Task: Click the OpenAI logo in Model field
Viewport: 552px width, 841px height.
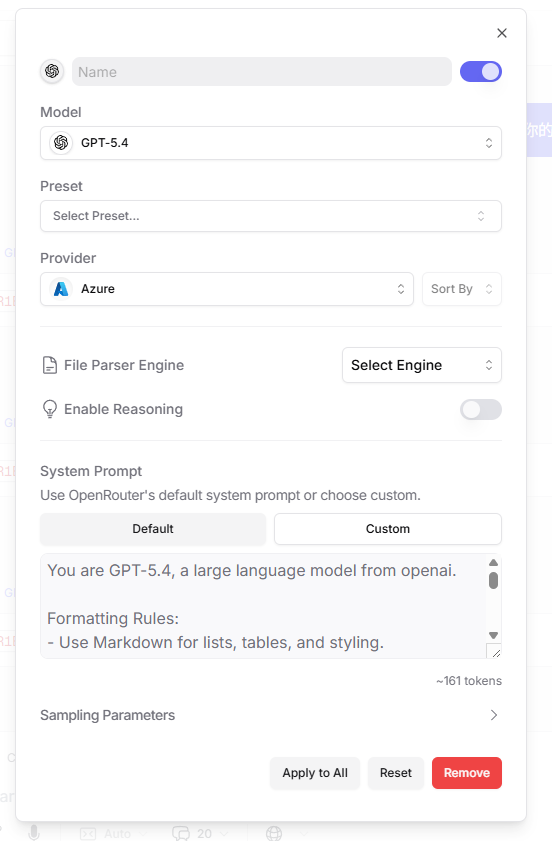Action: tap(61, 143)
